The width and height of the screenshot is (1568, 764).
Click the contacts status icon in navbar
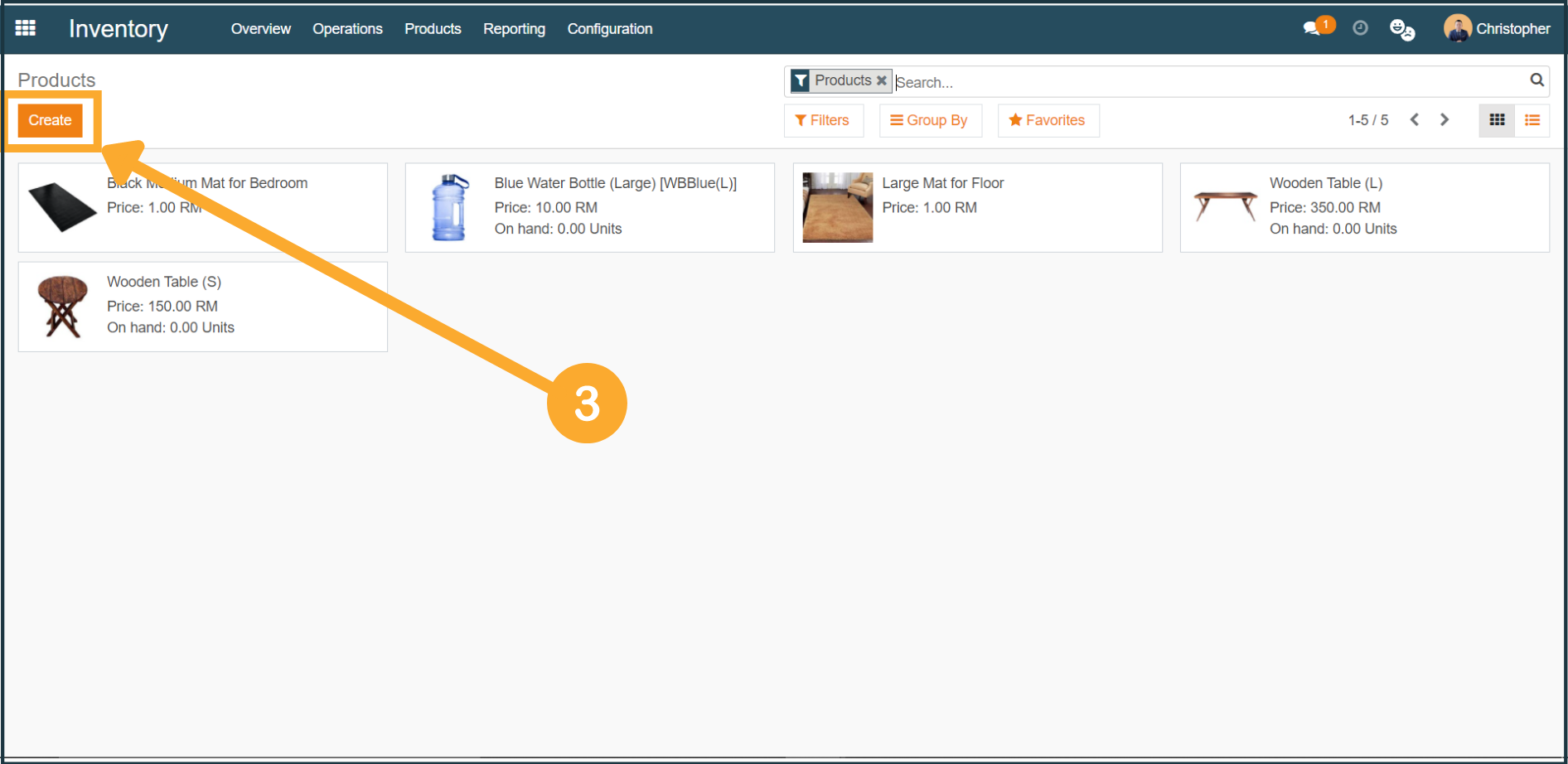tap(1401, 30)
